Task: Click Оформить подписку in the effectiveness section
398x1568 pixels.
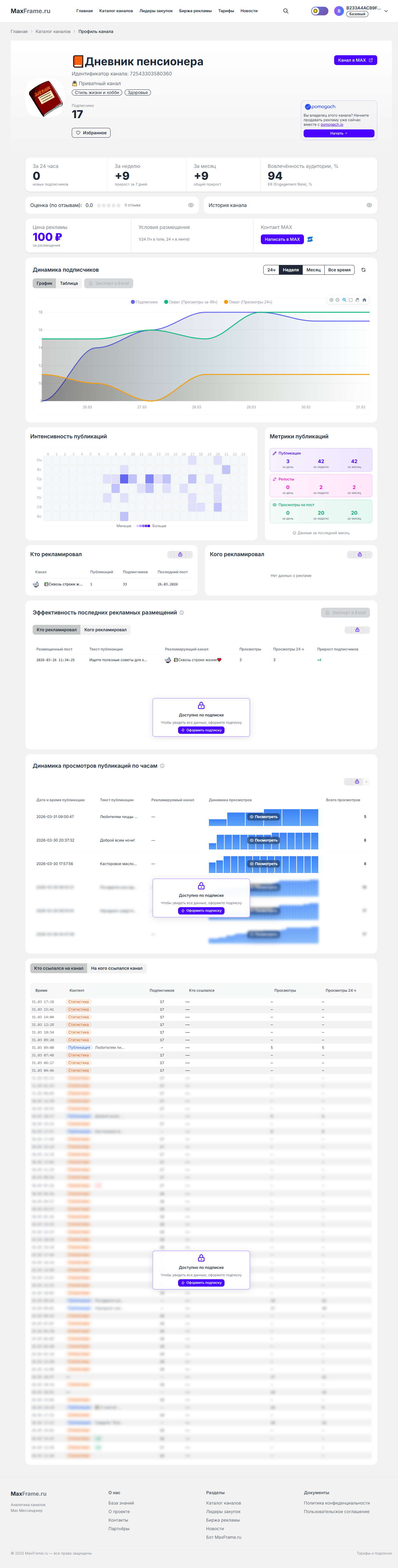Action: (x=201, y=730)
